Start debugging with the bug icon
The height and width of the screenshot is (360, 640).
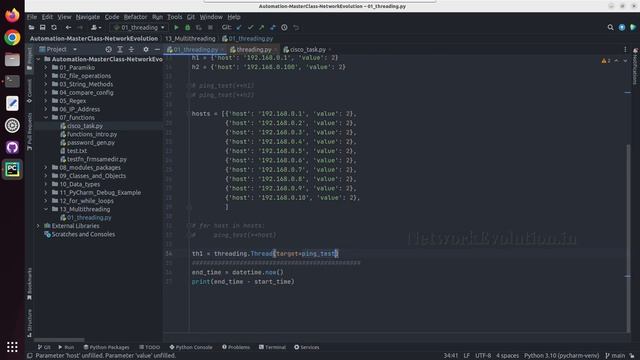188,27
